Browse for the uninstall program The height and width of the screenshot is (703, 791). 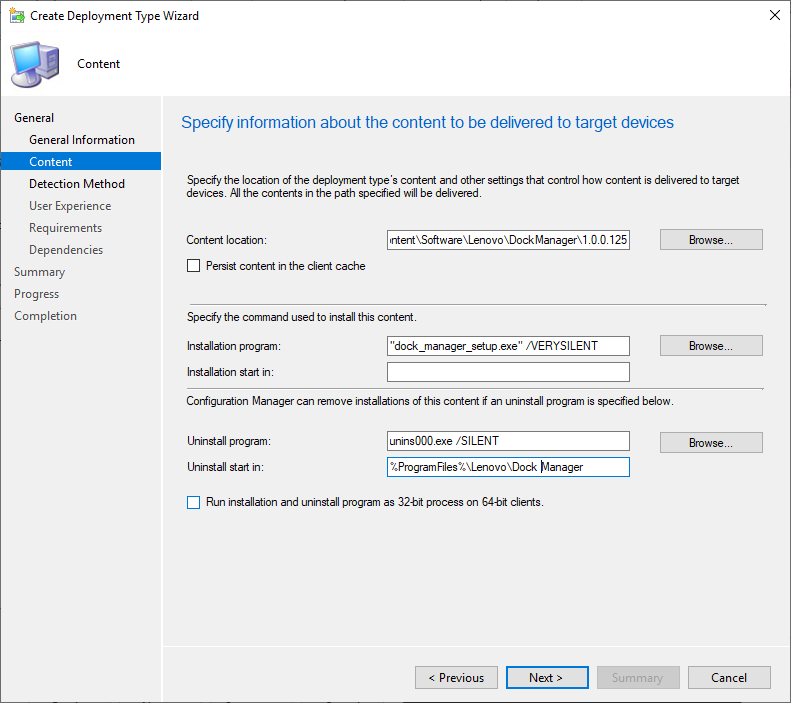[711, 442]
